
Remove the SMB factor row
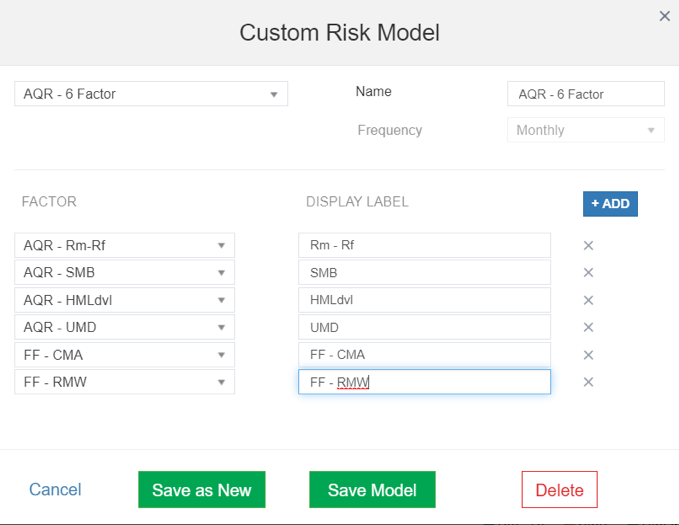[588, 272]
